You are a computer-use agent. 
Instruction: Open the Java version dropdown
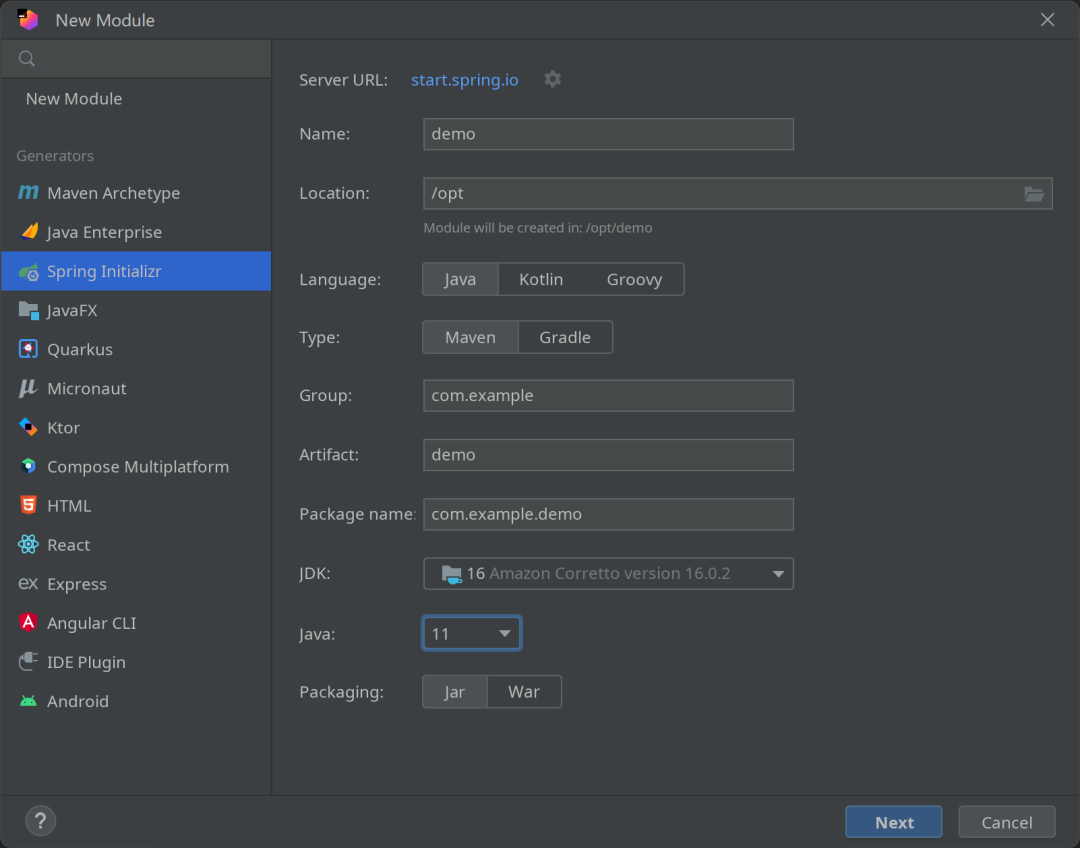472,633
